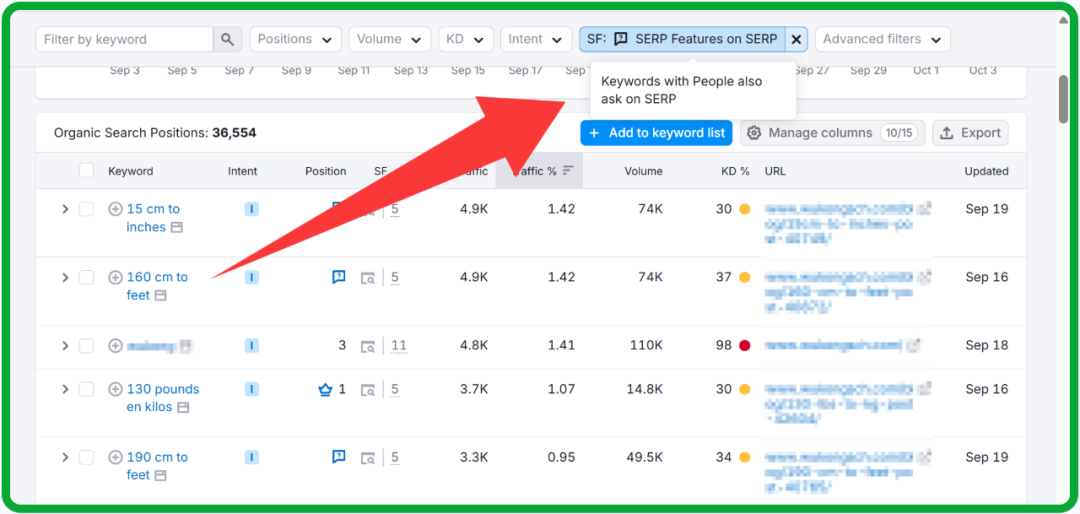
Task: Click the crown featured snippet icon
Action: pos(324,390)
